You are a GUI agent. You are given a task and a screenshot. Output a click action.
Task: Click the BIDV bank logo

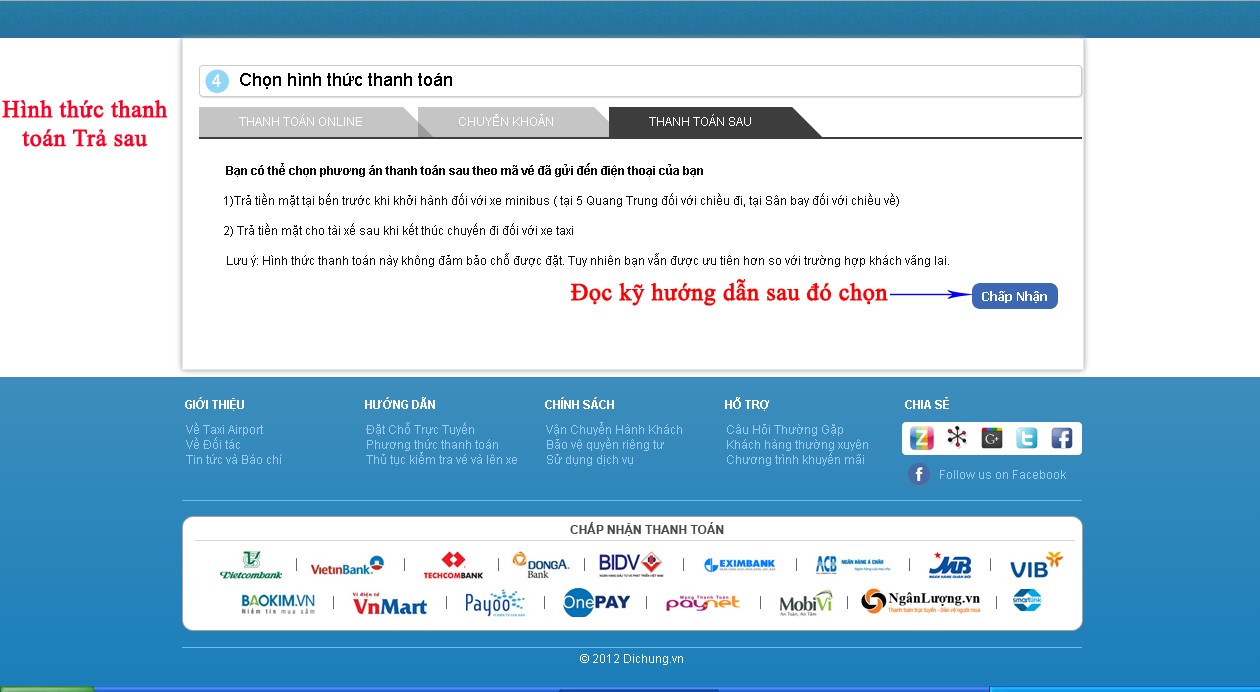[630, 565]
